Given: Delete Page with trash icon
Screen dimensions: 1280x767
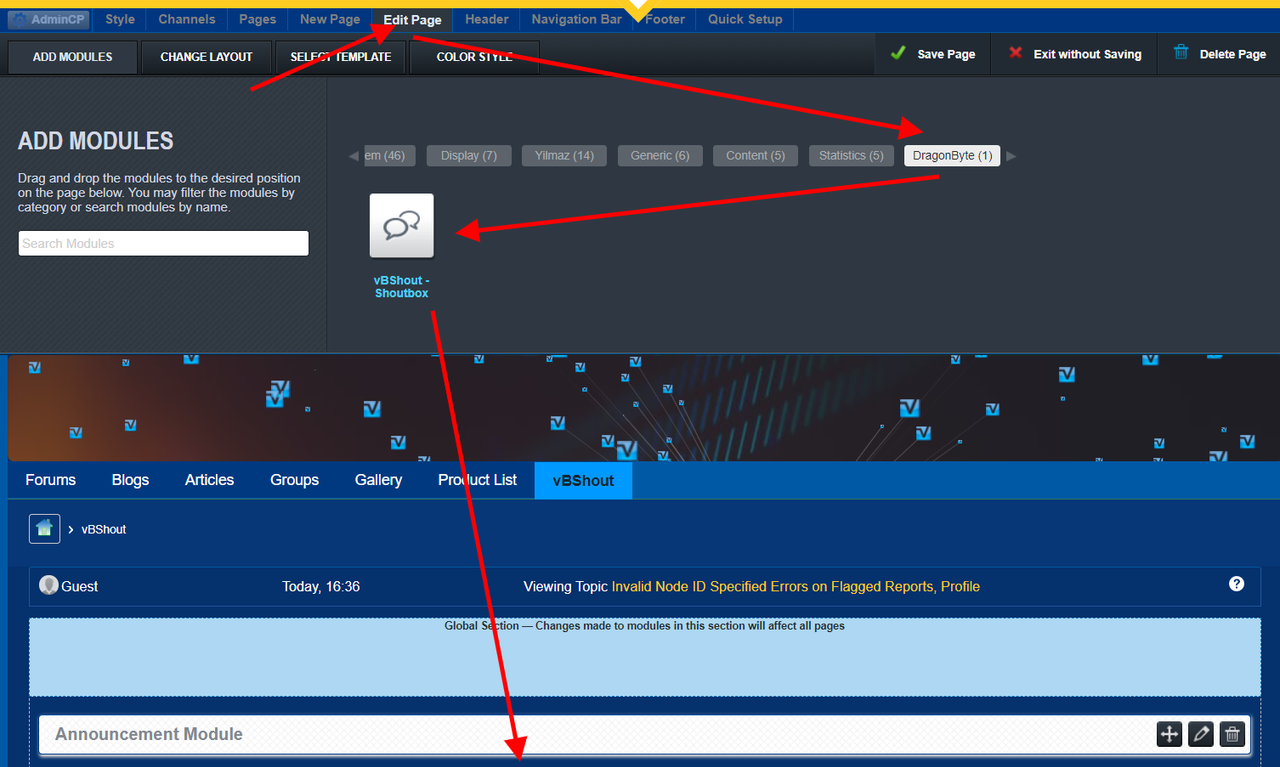Looking at the screenshot, I should [1219, 54].
